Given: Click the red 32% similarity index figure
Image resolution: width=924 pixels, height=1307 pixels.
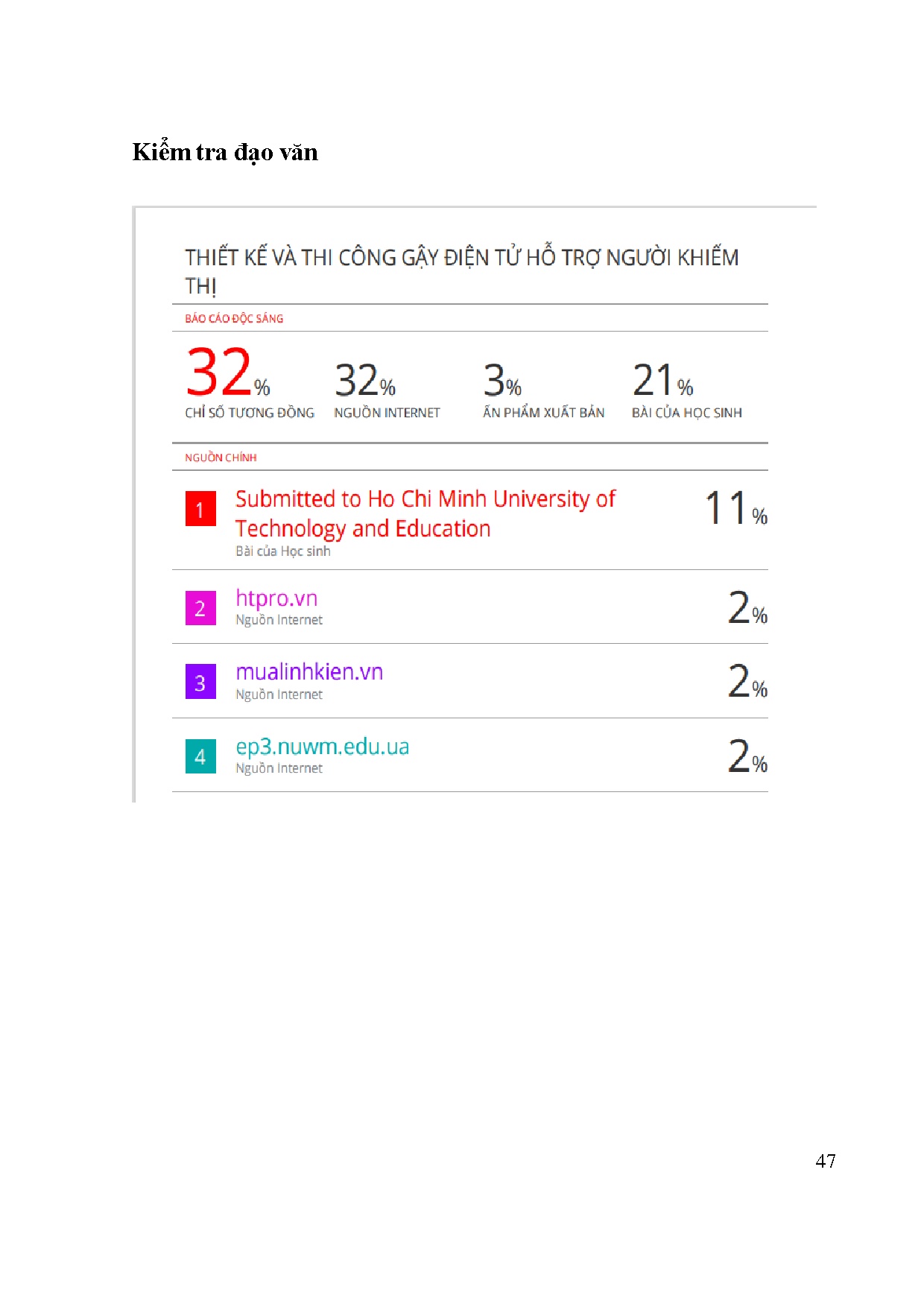Looking at the screenshot, I should (227, 373).
